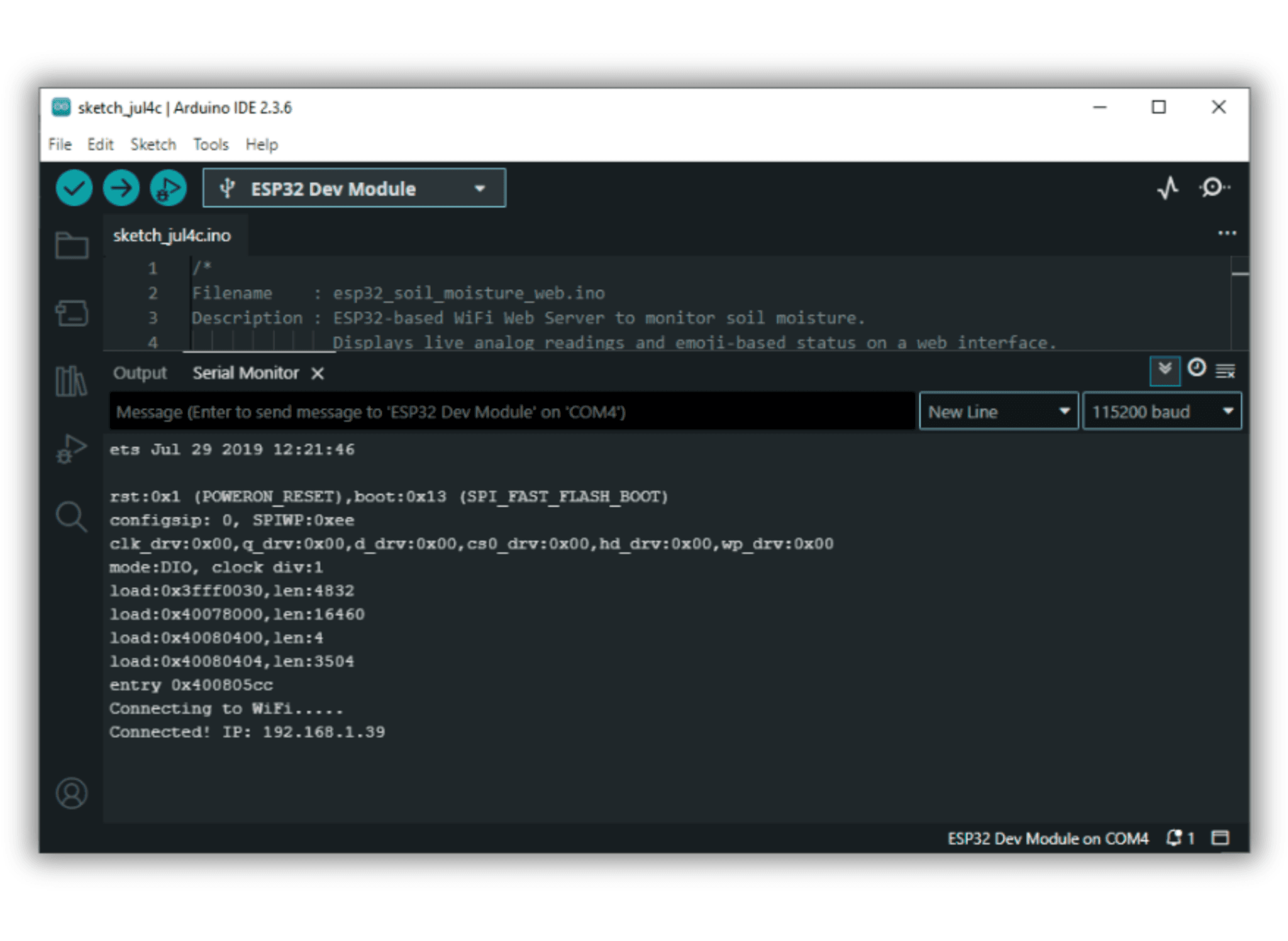The width and height of the screenshot is (1288, 941).
Task: Open the Tools menu
Action: point(210,144)
